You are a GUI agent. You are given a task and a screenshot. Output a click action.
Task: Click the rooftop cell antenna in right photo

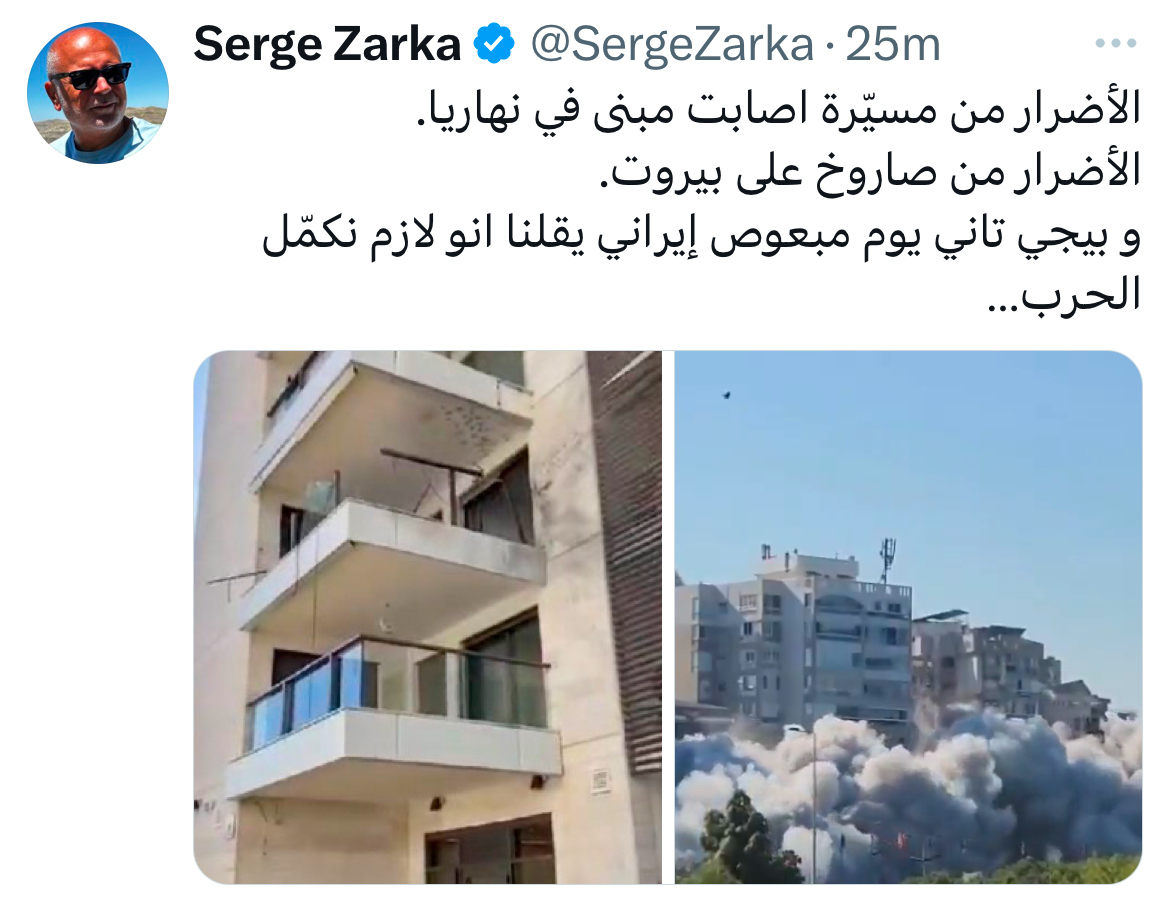click(887, 559)
